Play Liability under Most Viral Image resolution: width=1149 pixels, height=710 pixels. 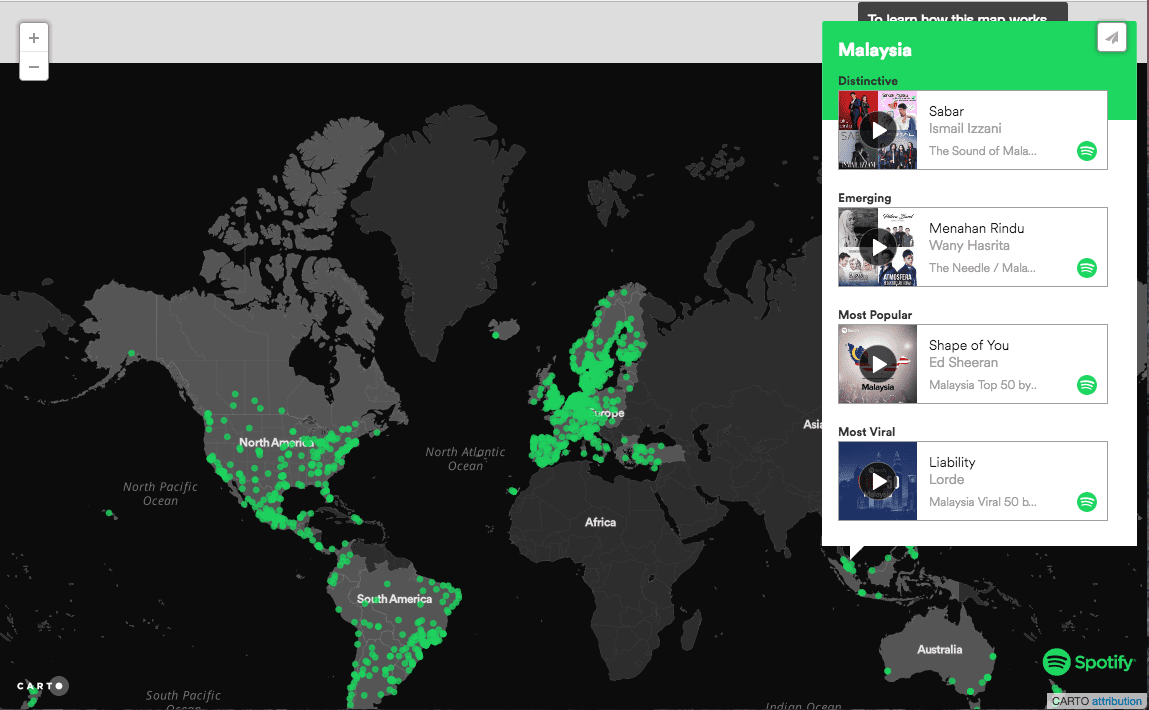pos(878,480)
